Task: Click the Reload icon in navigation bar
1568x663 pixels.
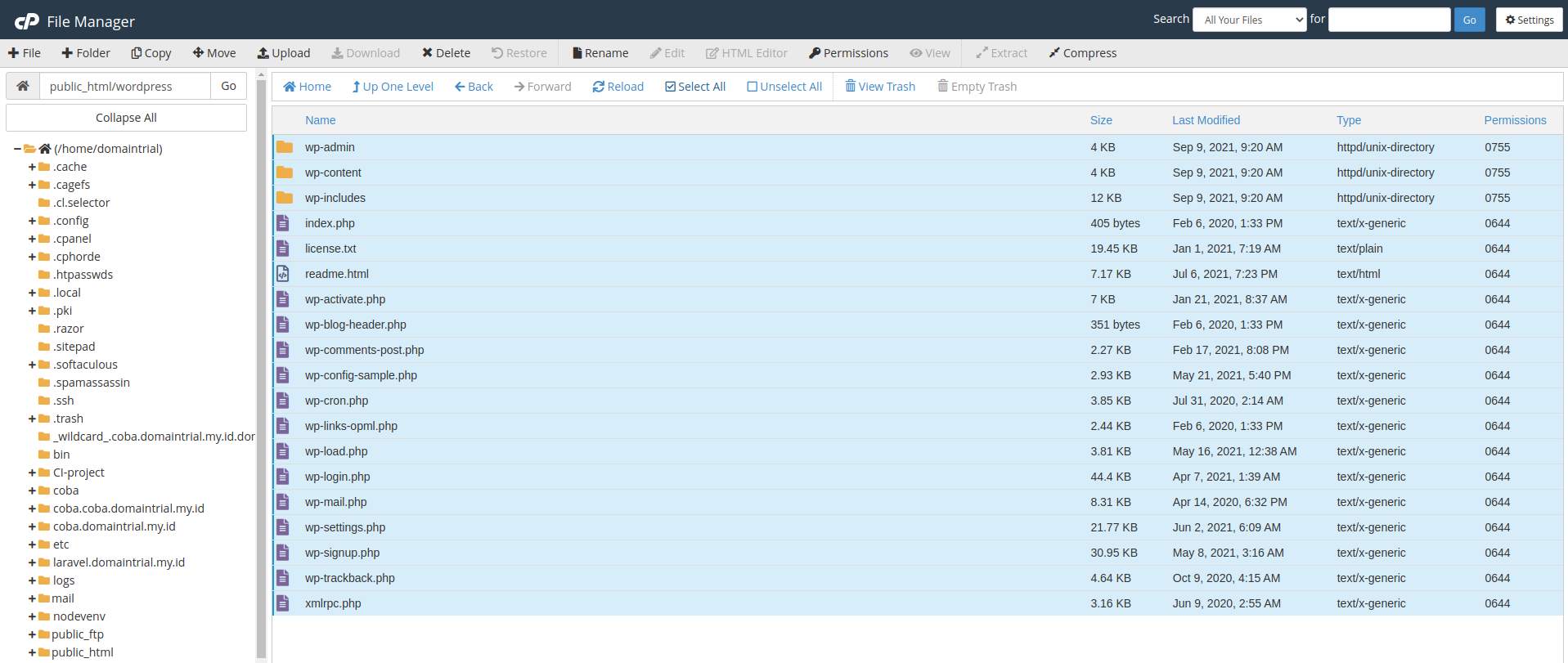Action: [x=599, y=87]
